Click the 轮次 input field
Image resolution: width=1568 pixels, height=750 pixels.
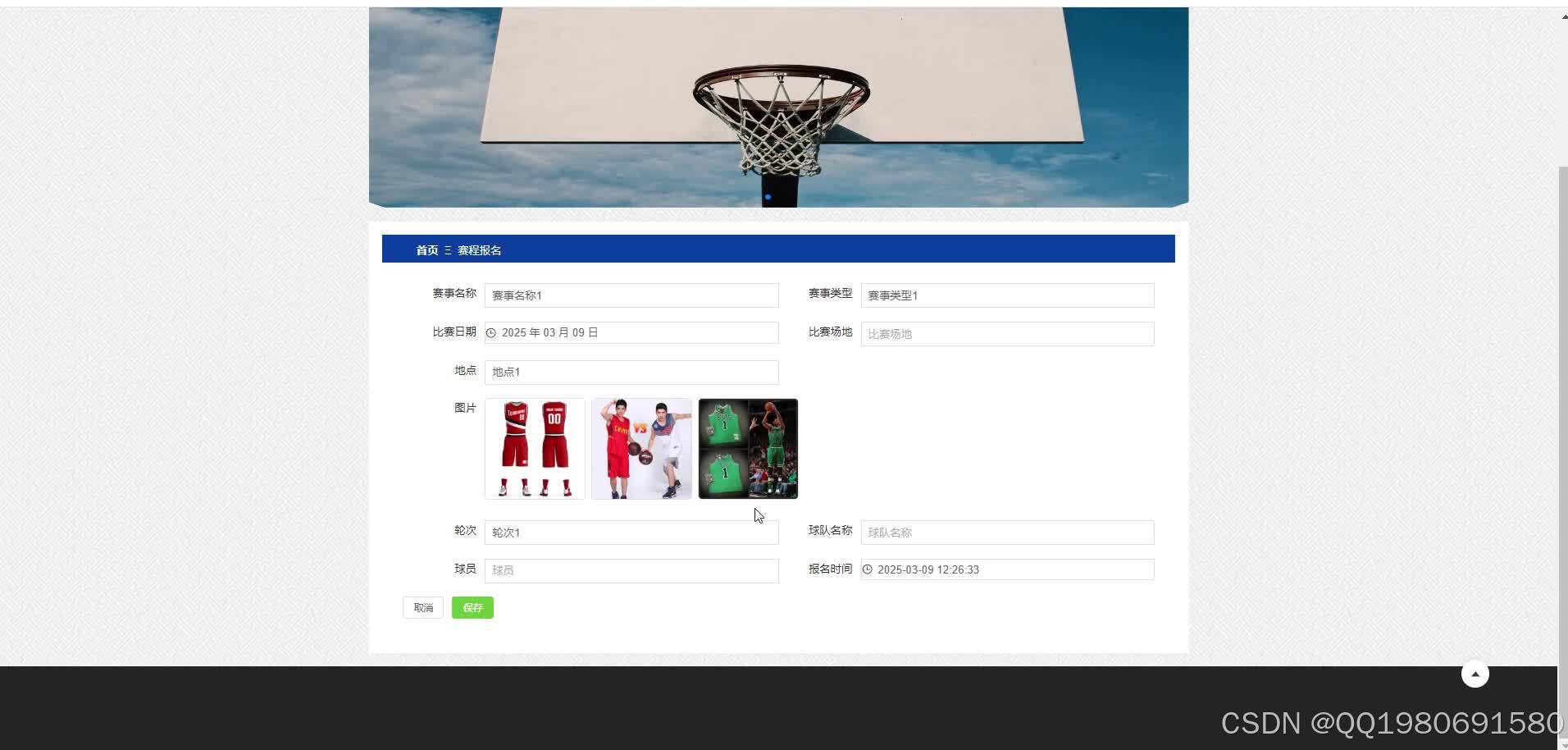[x=631, y=532]
